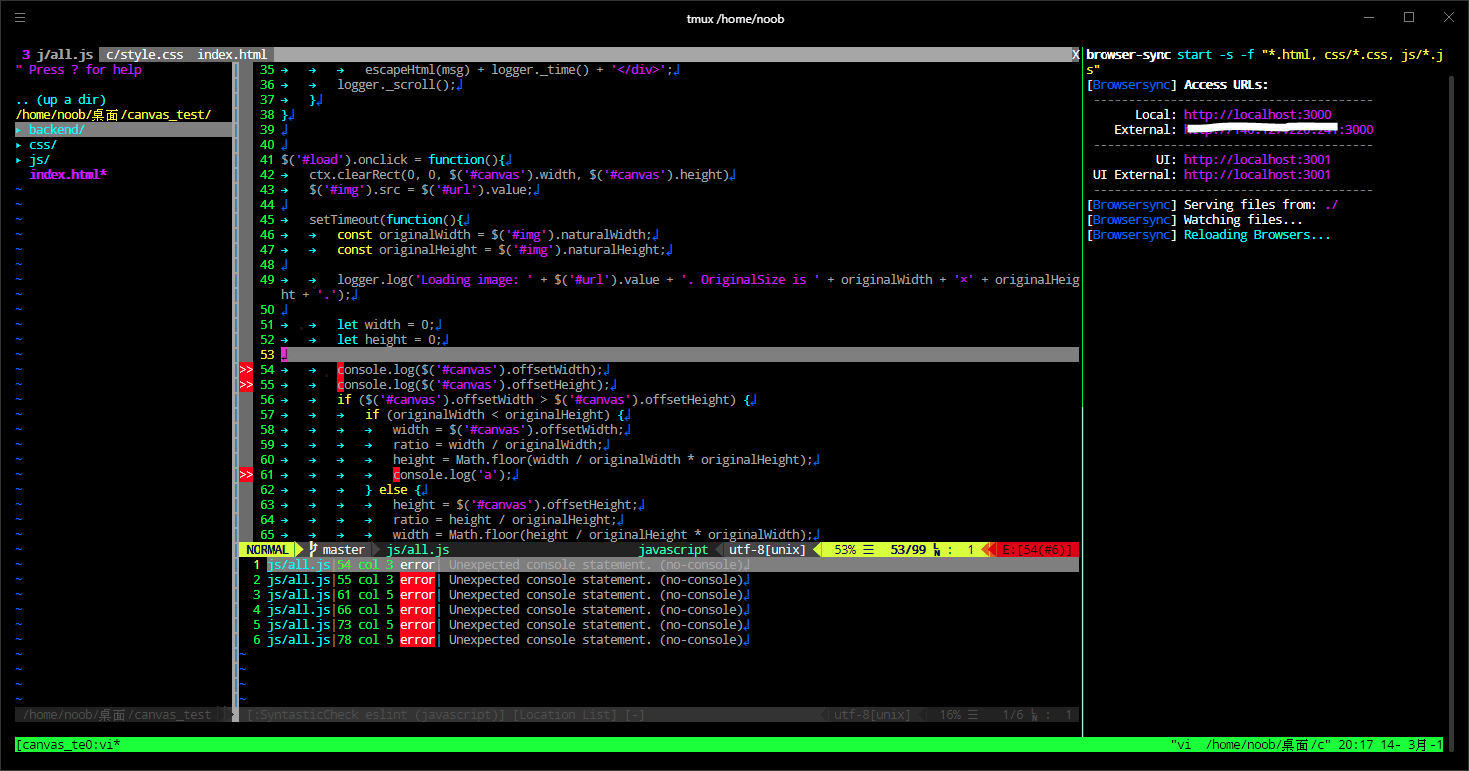Expand the js/ directory node
The width and height of the screenshot is (1469, 771).
tap(38, 160)
